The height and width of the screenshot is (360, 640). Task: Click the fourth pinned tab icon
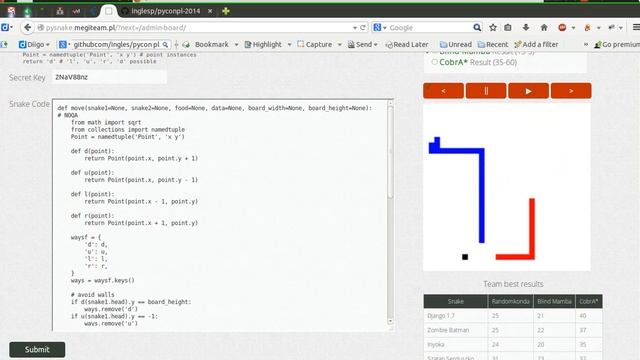point(60,11)
